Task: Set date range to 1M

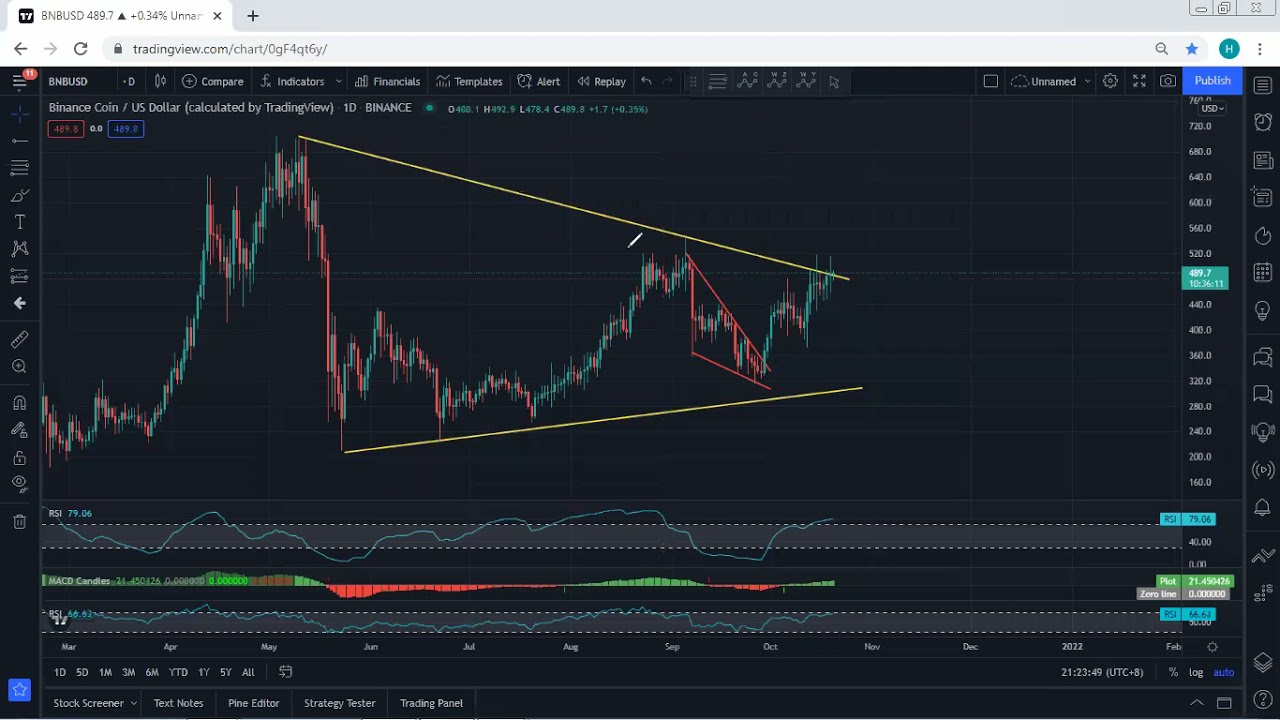Action: click(105, 672)
